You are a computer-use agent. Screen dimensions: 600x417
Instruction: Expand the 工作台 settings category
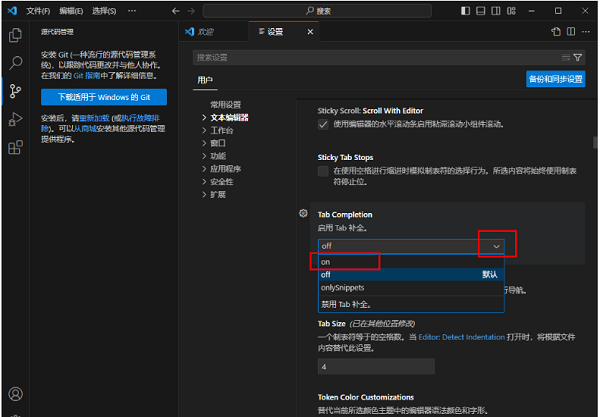pyautogui.click(x=221, y=130)
